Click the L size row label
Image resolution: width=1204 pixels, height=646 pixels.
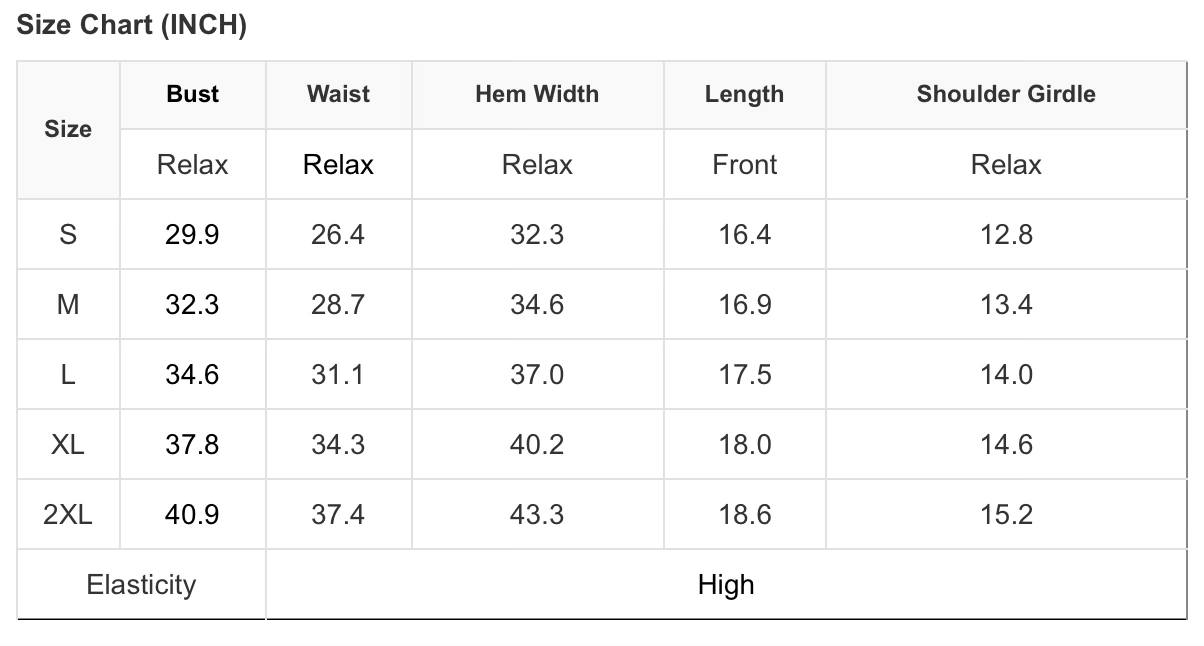pyautogui.click(x=68, y=375)
